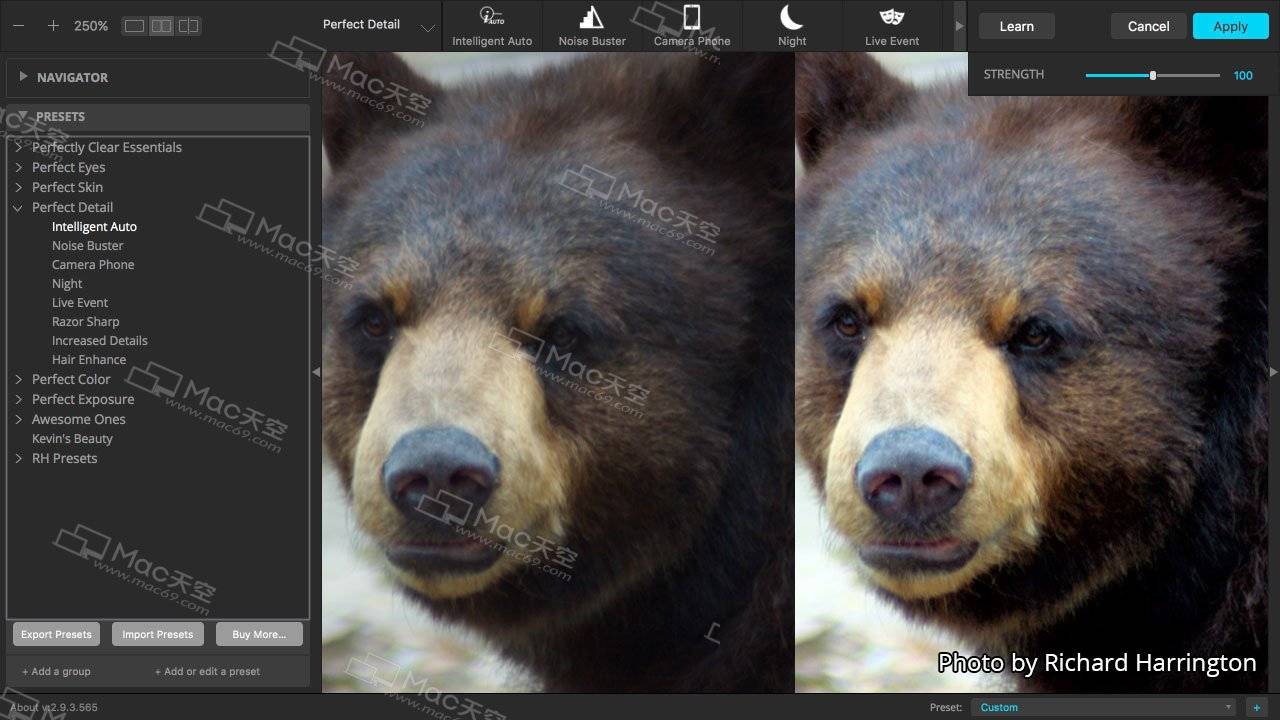Choose the Camera Phone preset icon

[x=692, y=17]
